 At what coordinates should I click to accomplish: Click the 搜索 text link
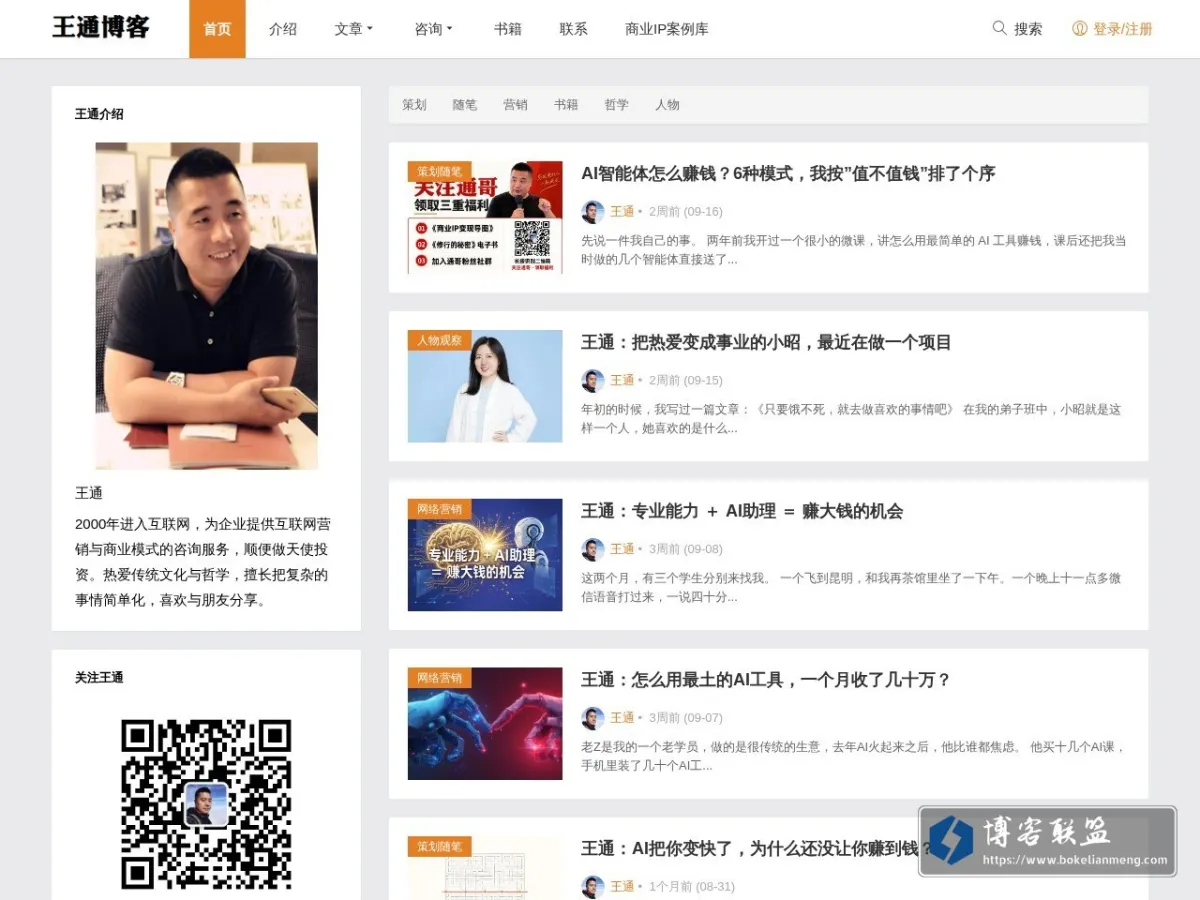(x=1028, y=29)
